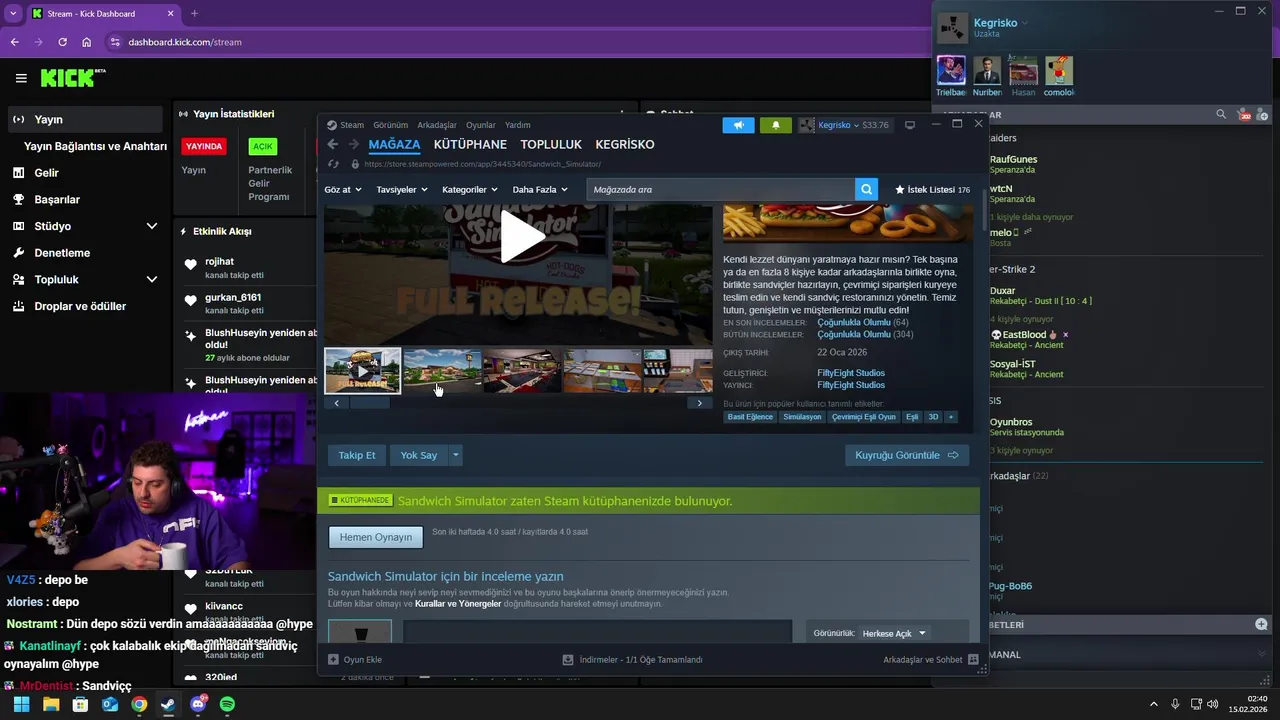Open friend requests icon with red badge
The image size is (1280, 720).
[x=1243, y=115]
